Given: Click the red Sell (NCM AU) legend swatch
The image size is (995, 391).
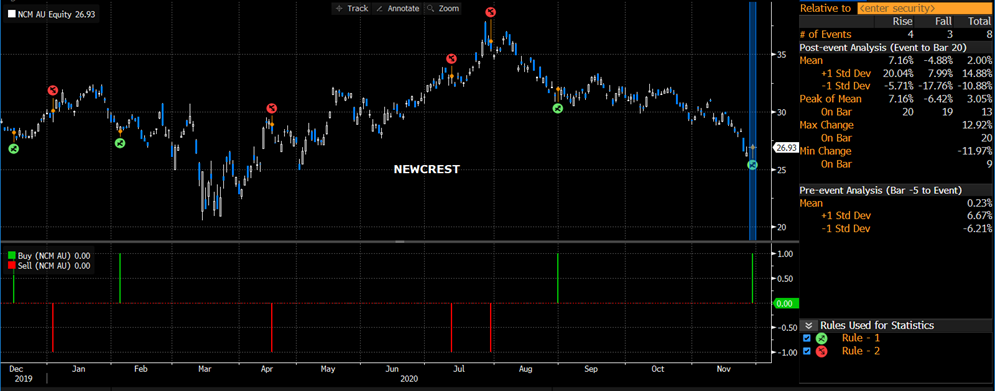Looking at the screenshot, I should point(11,266).
